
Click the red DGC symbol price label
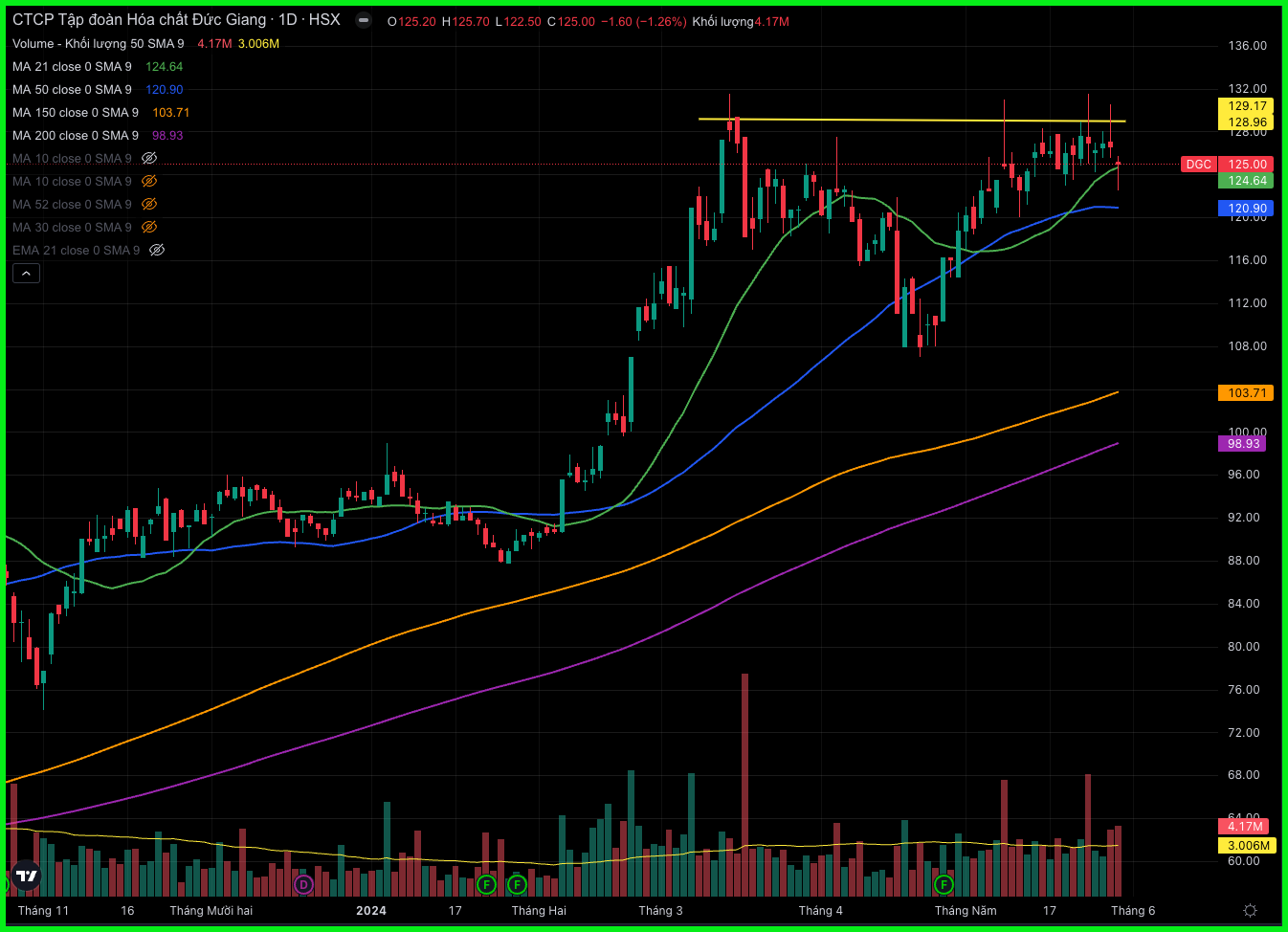point(1198,165)
